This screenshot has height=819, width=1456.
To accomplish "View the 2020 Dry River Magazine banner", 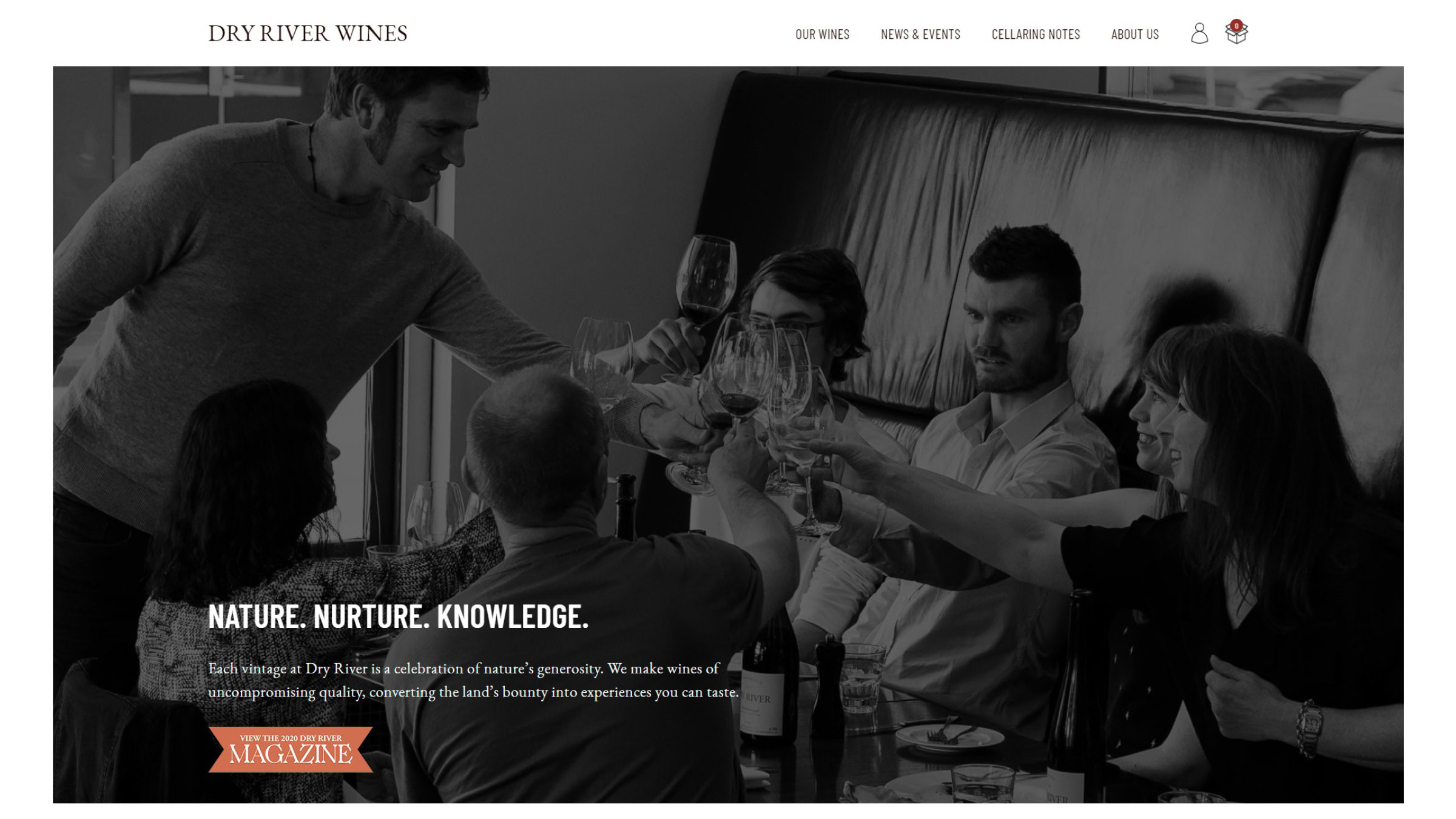I will pyautogui.click(x=291, y=750).
